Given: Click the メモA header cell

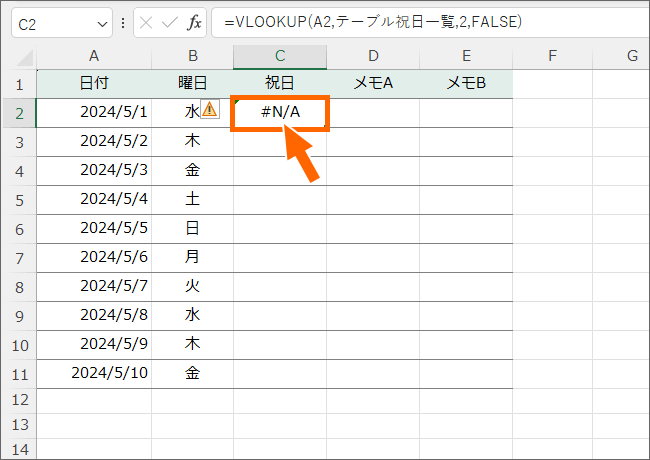Looking at the screenshot, I should click(373, 84).
